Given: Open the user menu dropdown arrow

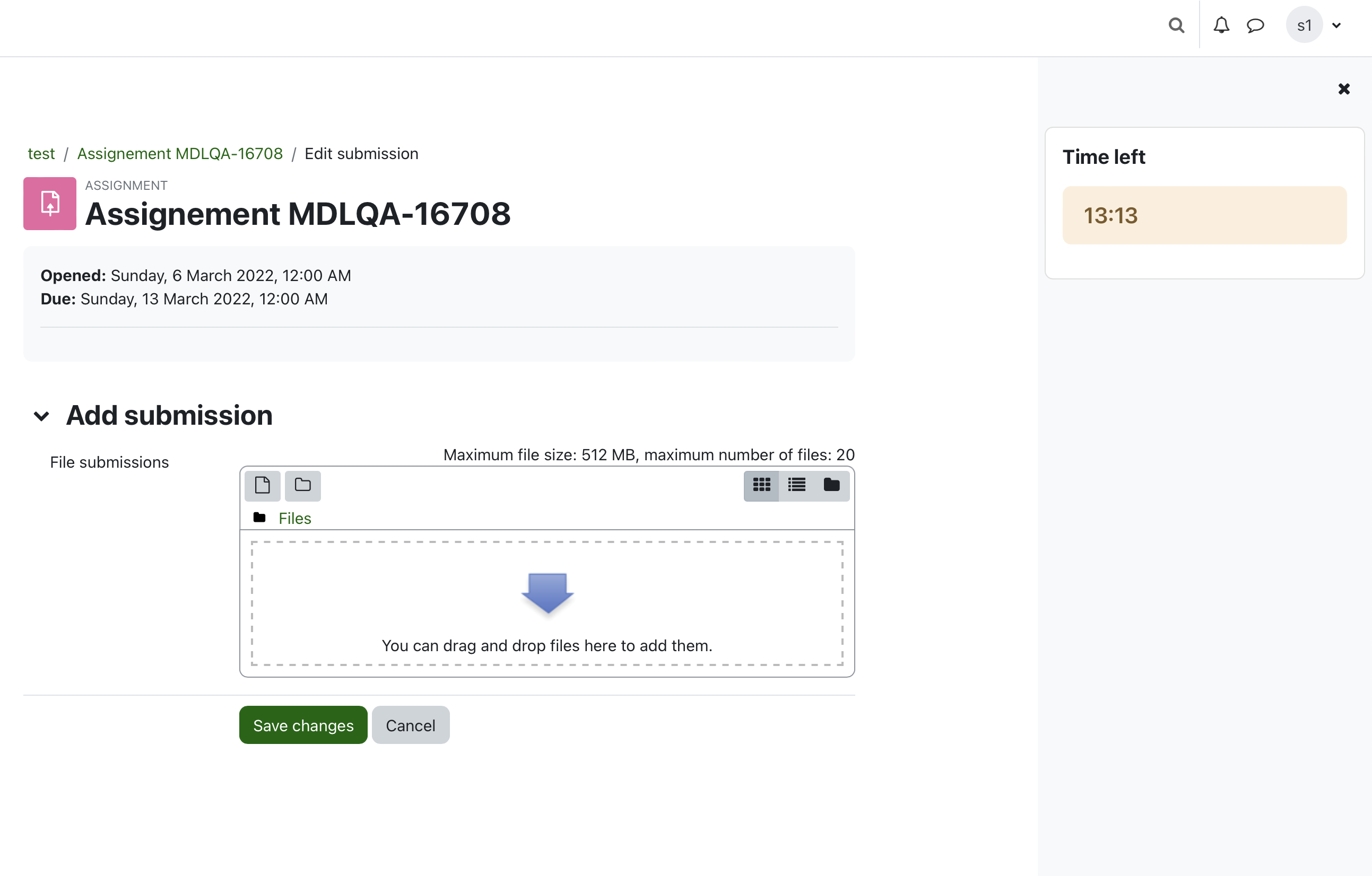Looking at the screenshot, I should click(x=1336, y=25).
